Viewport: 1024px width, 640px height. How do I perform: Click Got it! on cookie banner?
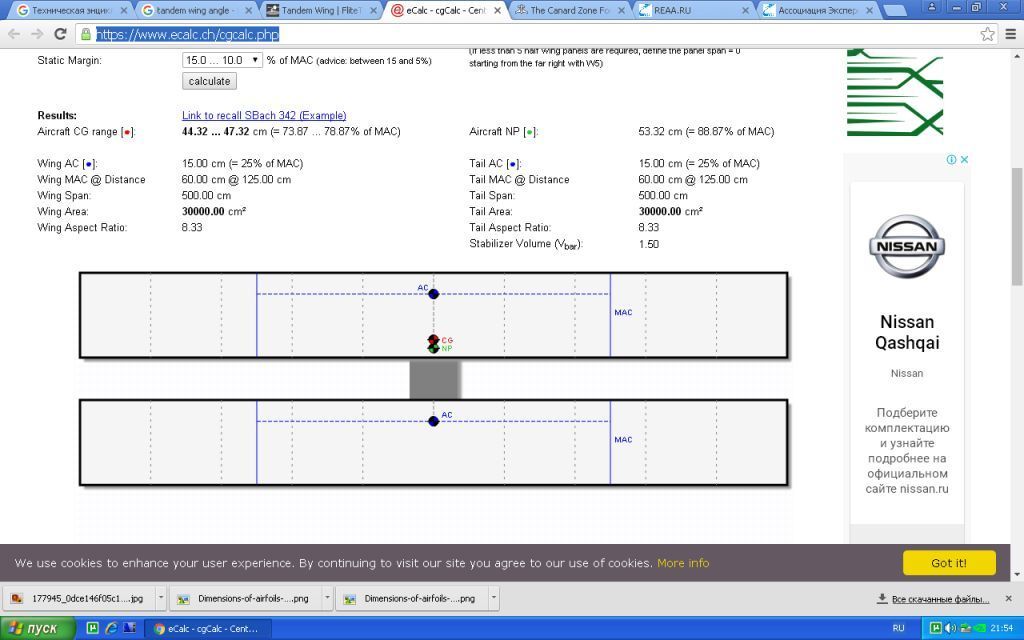pos(948,563)
